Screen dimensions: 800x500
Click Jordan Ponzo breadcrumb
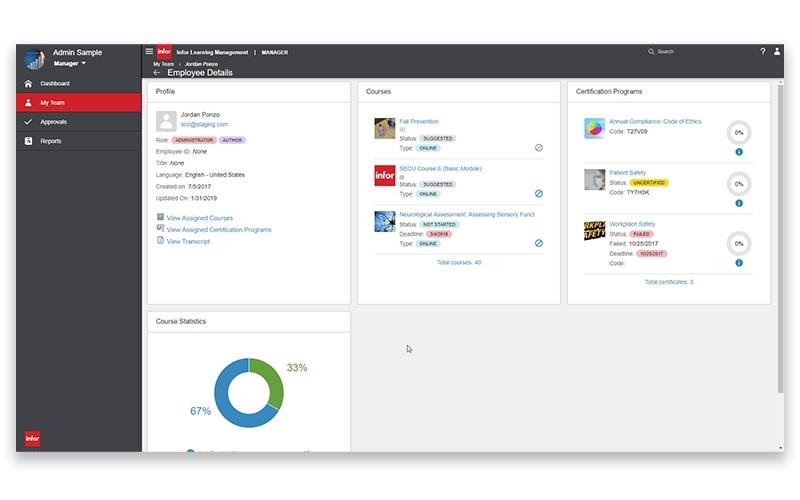(201, 64)
